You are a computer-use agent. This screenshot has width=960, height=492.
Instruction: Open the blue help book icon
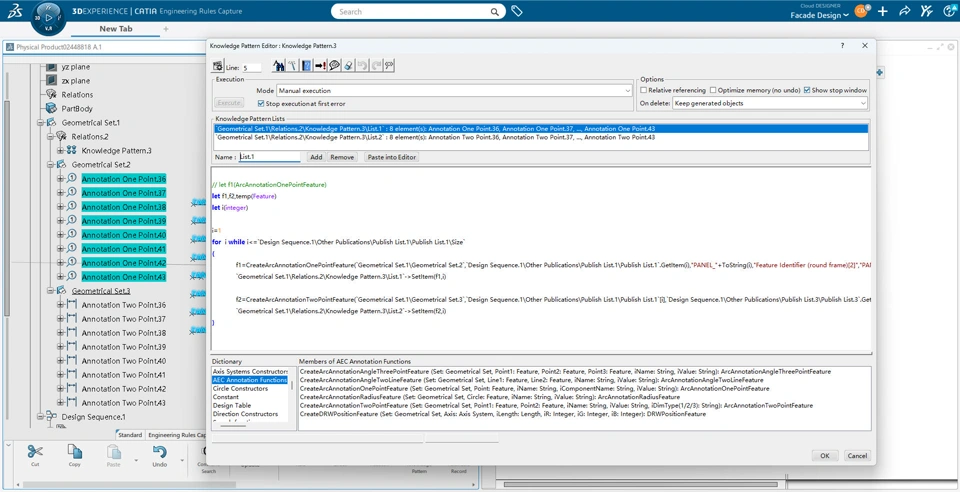click(x=307, y=66)
